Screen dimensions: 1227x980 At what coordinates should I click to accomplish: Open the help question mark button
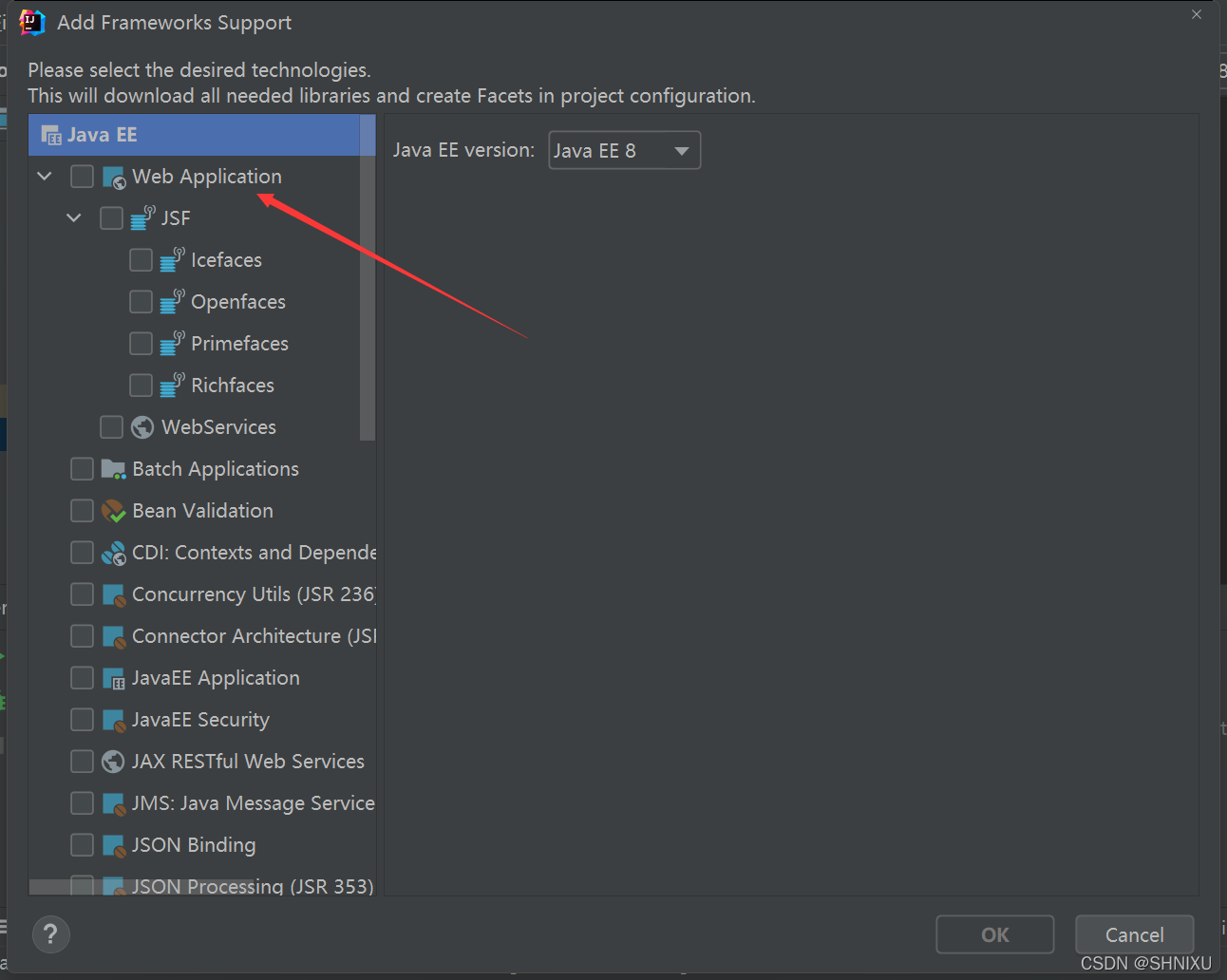pos(51,934)
